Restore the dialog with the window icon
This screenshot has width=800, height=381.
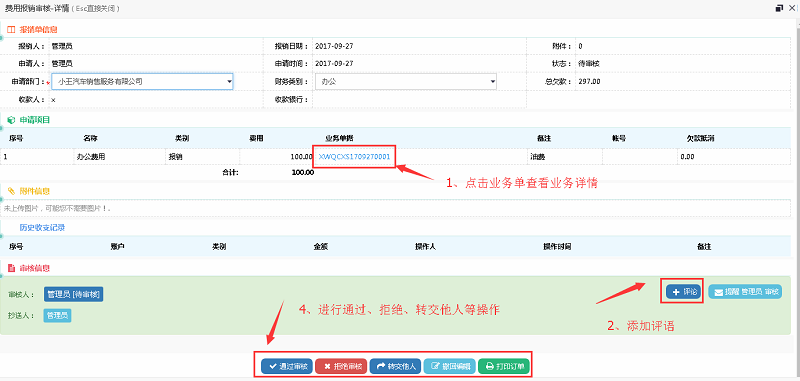coord(779,8)
